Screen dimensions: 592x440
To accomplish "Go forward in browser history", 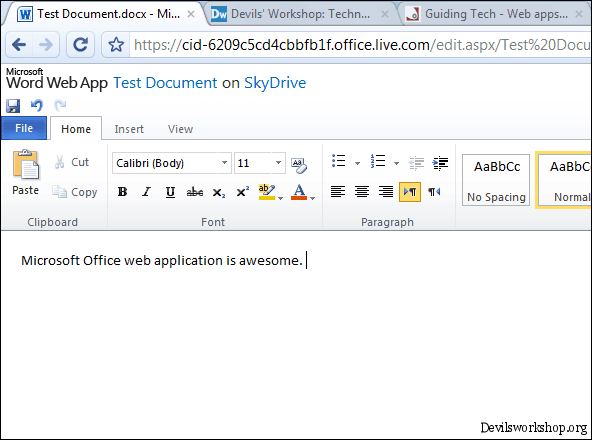I will point(46,45).
